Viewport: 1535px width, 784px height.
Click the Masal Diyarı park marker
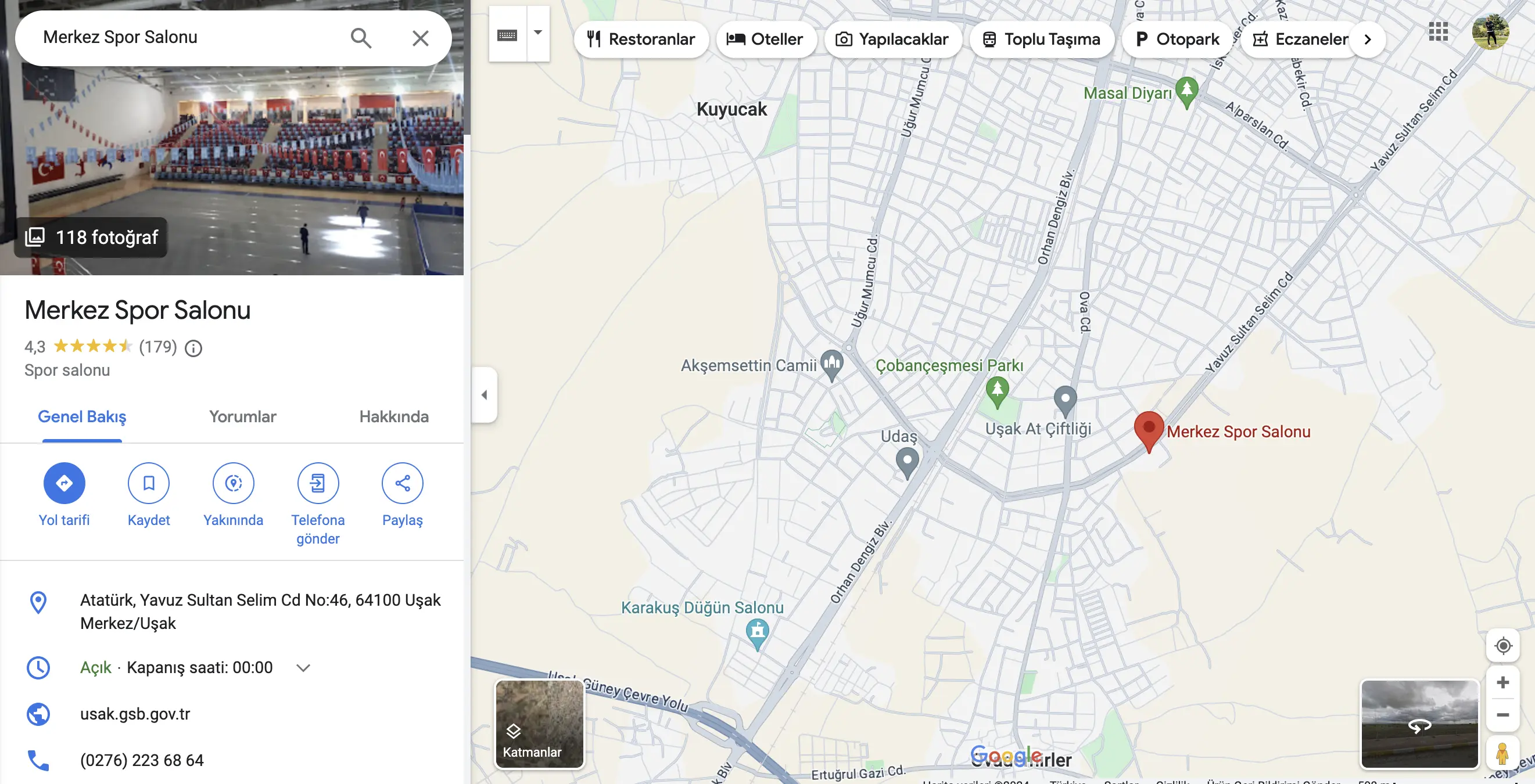pyautogui.click(x=1186, y=93)
